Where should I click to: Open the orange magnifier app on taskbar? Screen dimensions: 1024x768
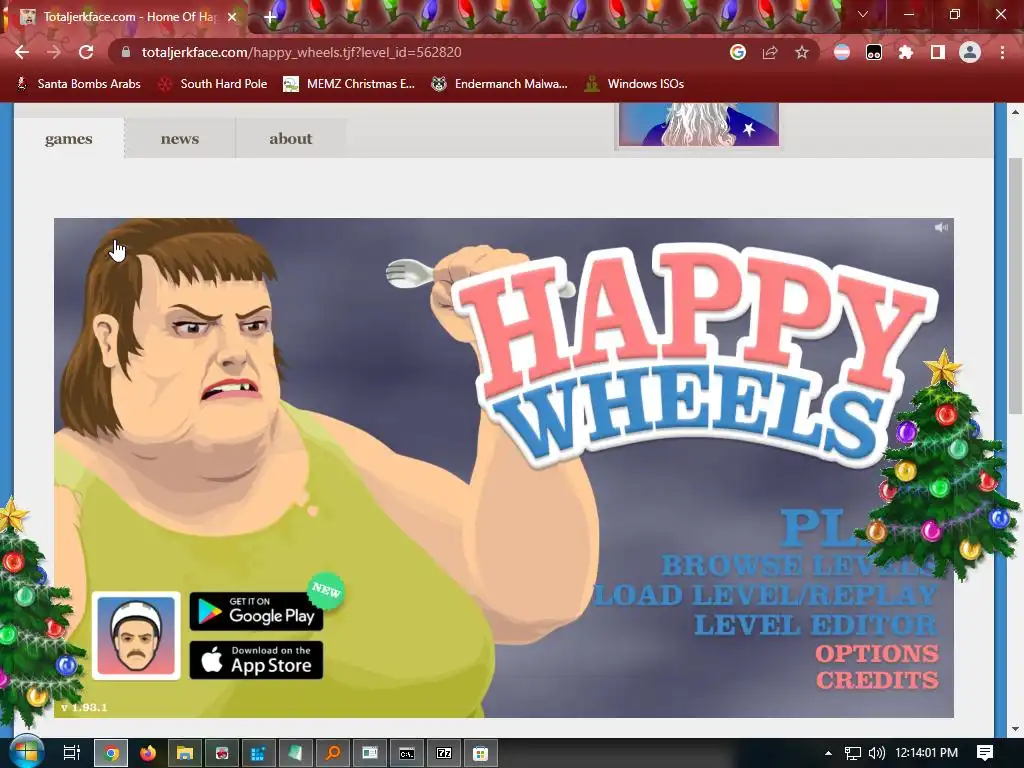pos(332,754)
